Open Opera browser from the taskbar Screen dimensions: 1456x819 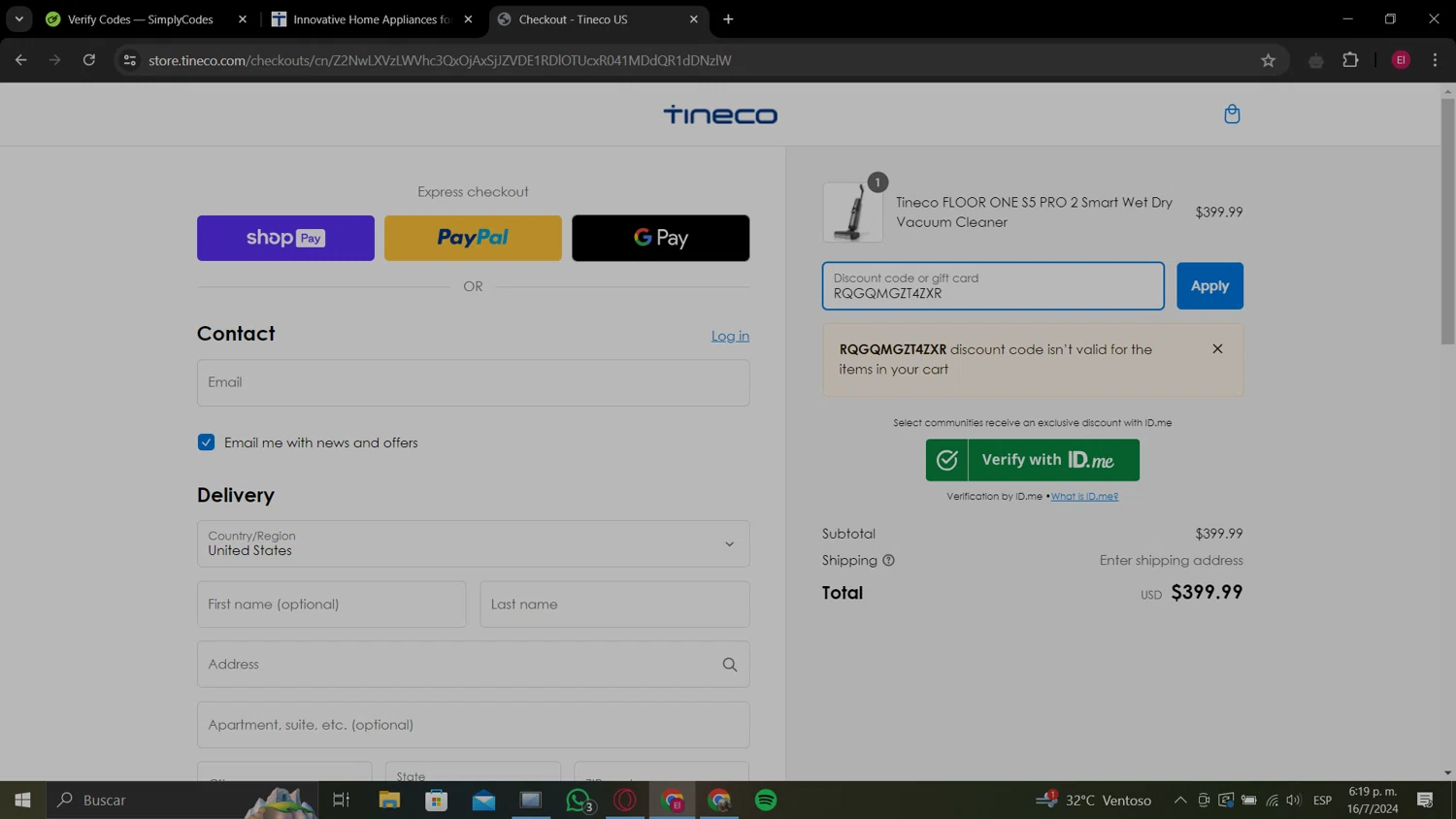coord(625,801)
